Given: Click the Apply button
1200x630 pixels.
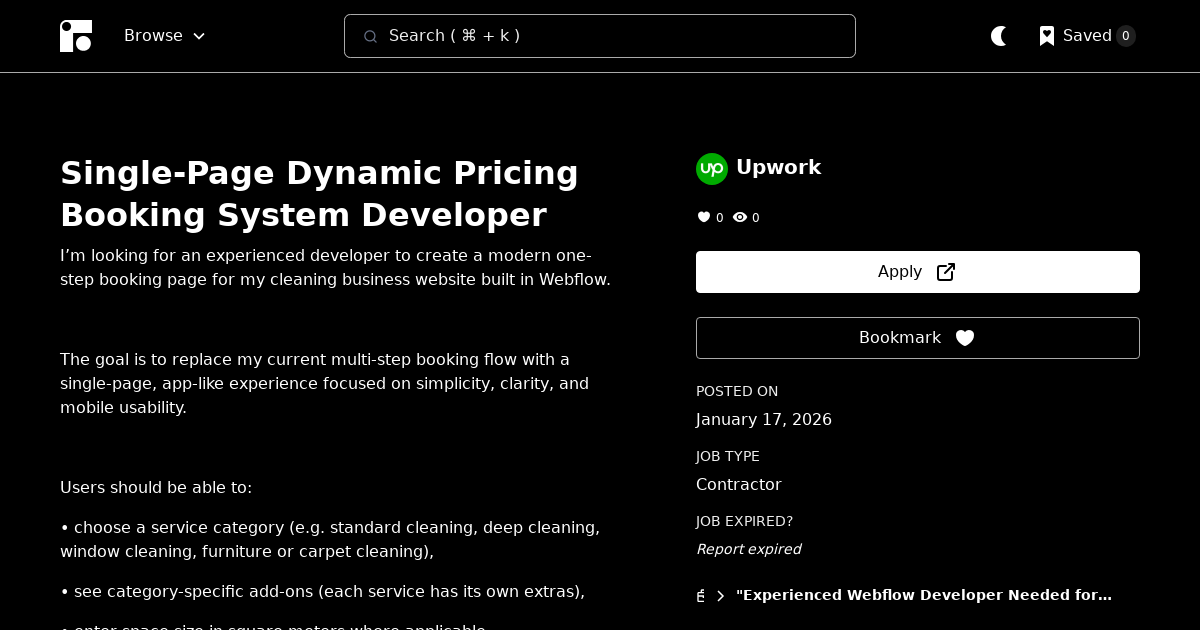Looking at the screenshot, I should pos(917,271).
